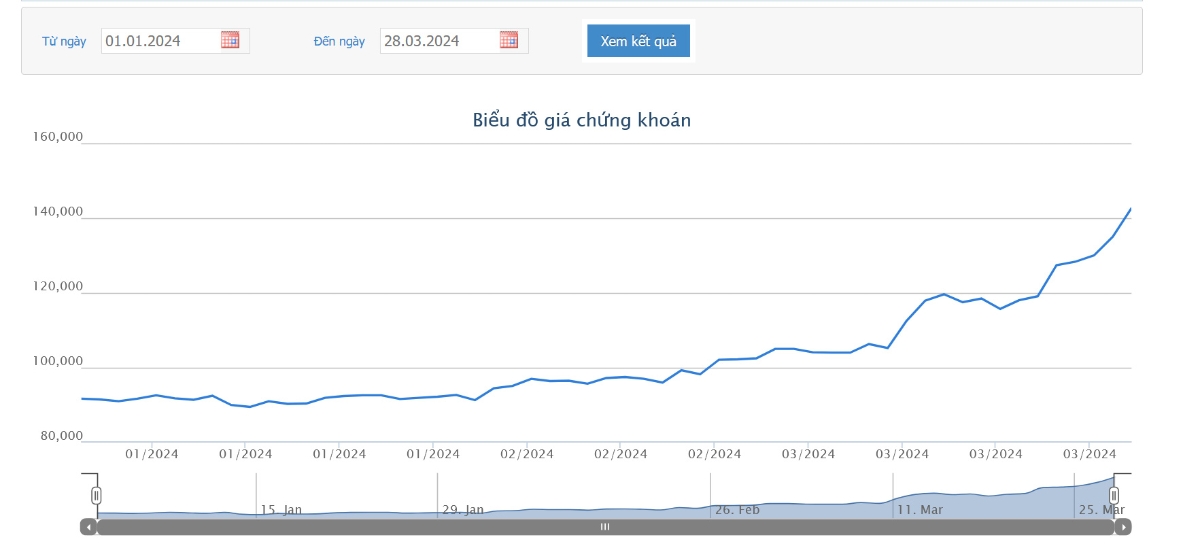
Task: Click the '15. Jan' marker in the navigator
Action: pyautogui.click(x=281, y=510)
